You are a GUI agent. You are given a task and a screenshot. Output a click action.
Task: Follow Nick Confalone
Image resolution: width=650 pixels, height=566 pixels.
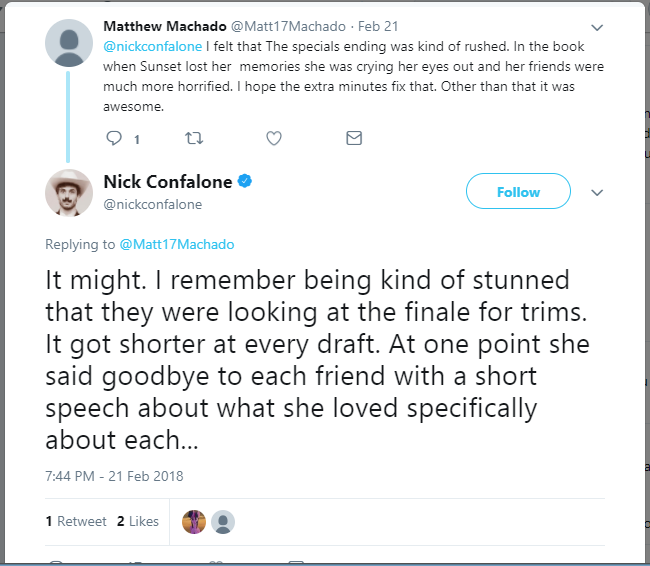[x=518, y=192]
